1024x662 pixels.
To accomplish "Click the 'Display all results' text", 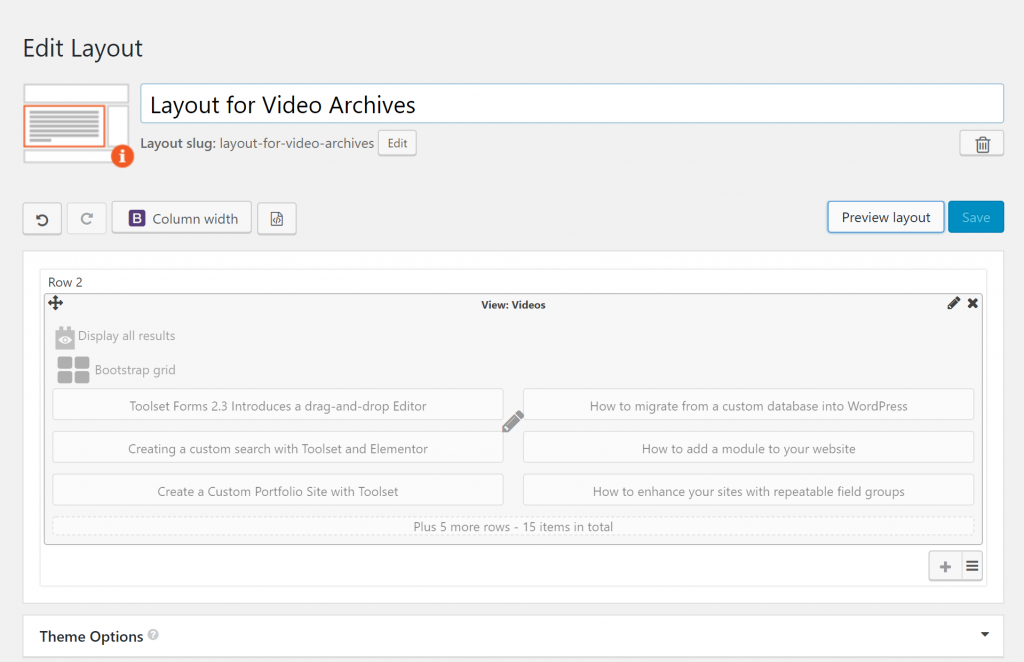I will (x=127, y=336).
